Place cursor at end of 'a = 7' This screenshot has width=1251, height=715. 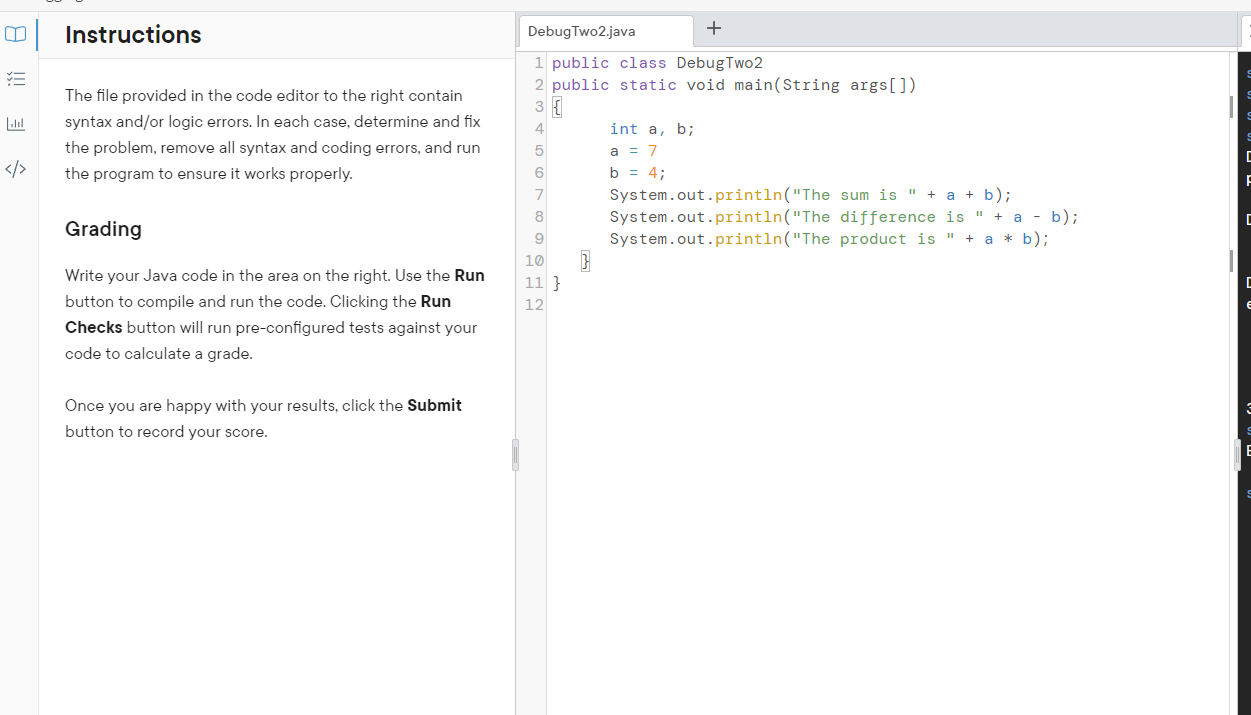click(x=659, y=151)
